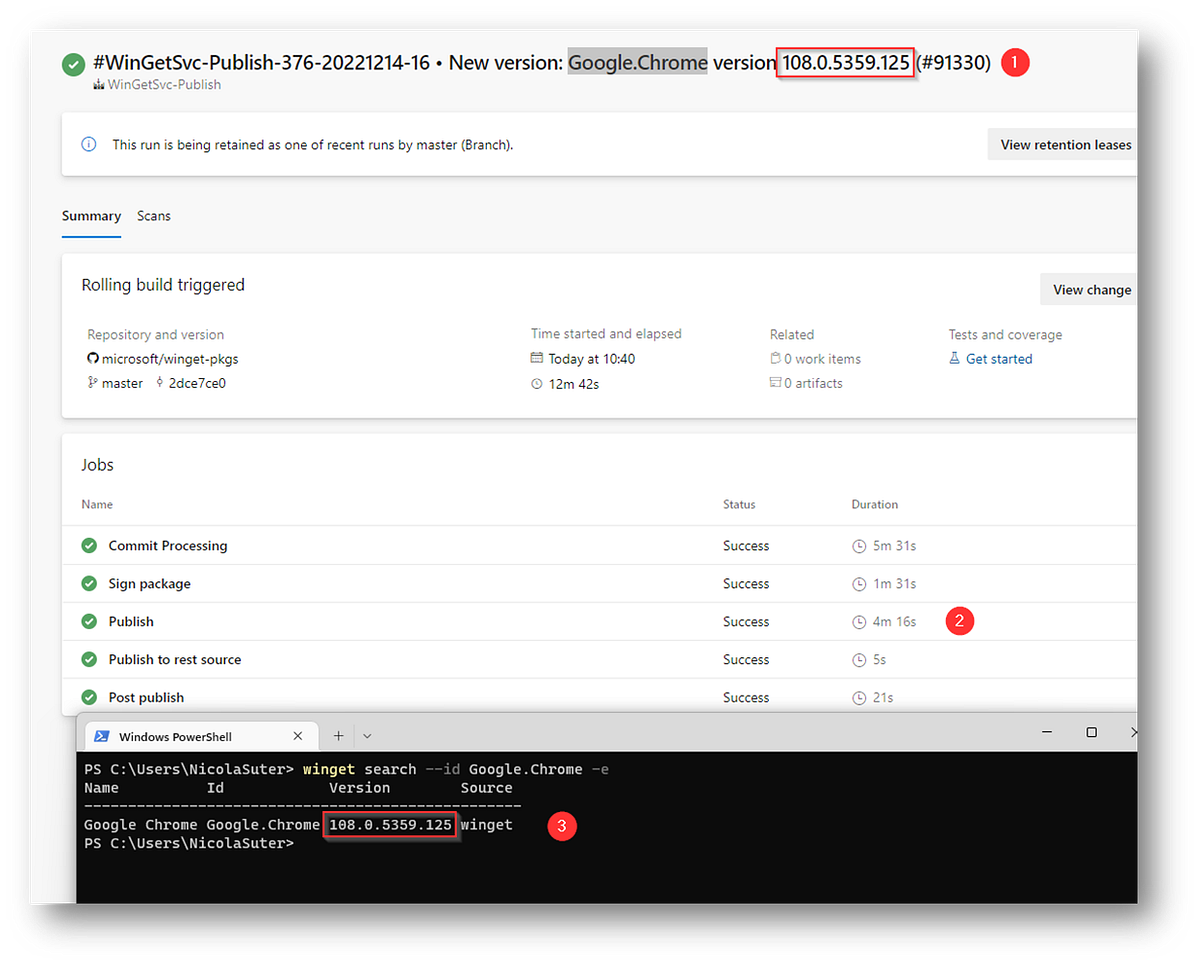This screenshot has height=966, width=1200.
Task: Close the Windows PowerShell tab
Action: 298,736
